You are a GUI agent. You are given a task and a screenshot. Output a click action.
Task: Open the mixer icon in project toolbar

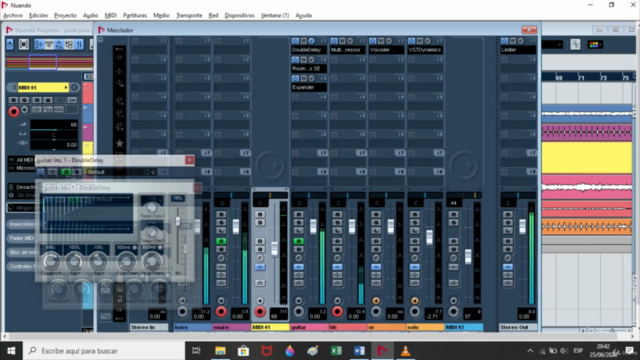pyautogui.click(x=79, y=44)
